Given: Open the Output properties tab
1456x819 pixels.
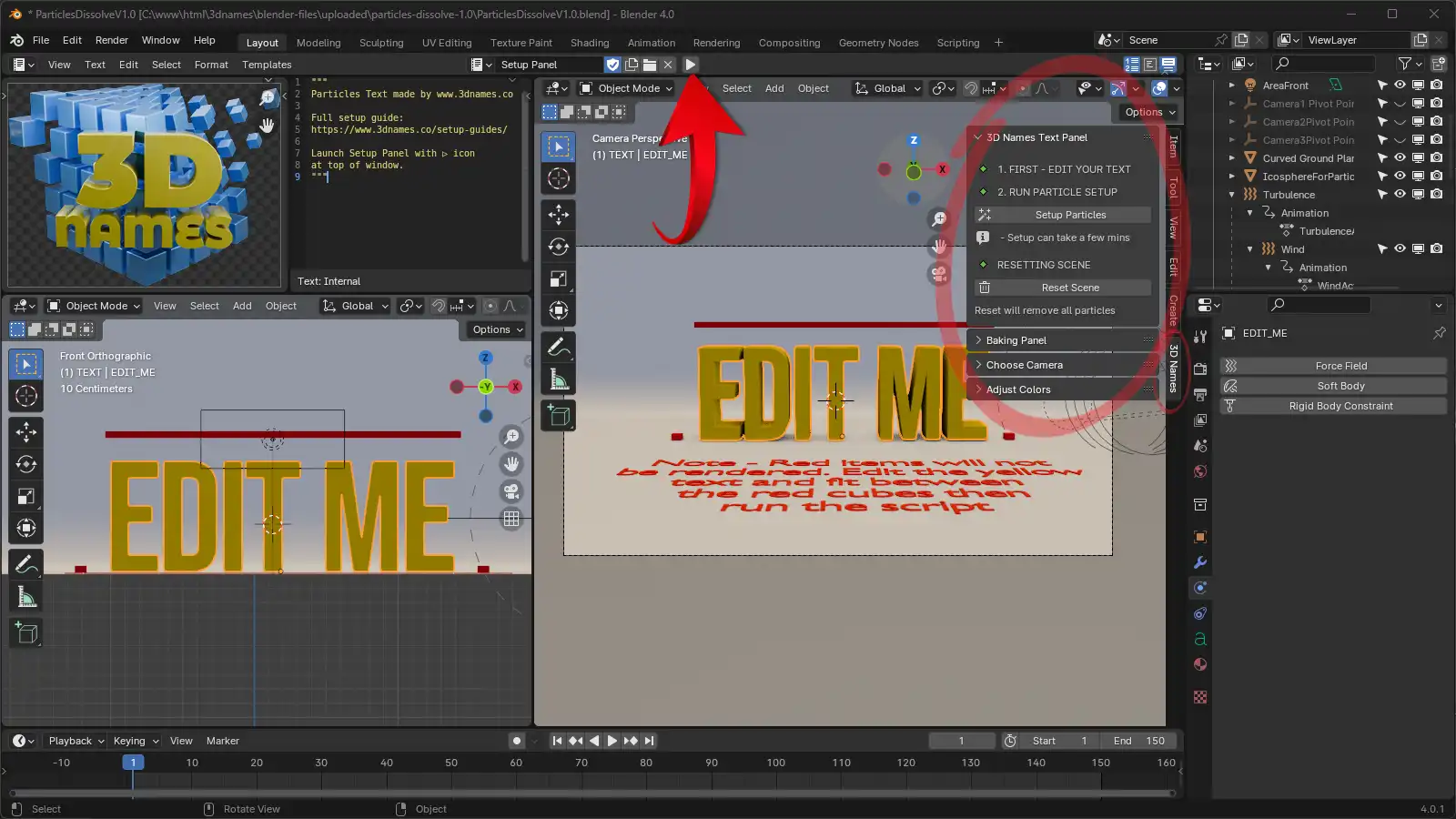Looking at the screenshot, I should coord(1200,394).
